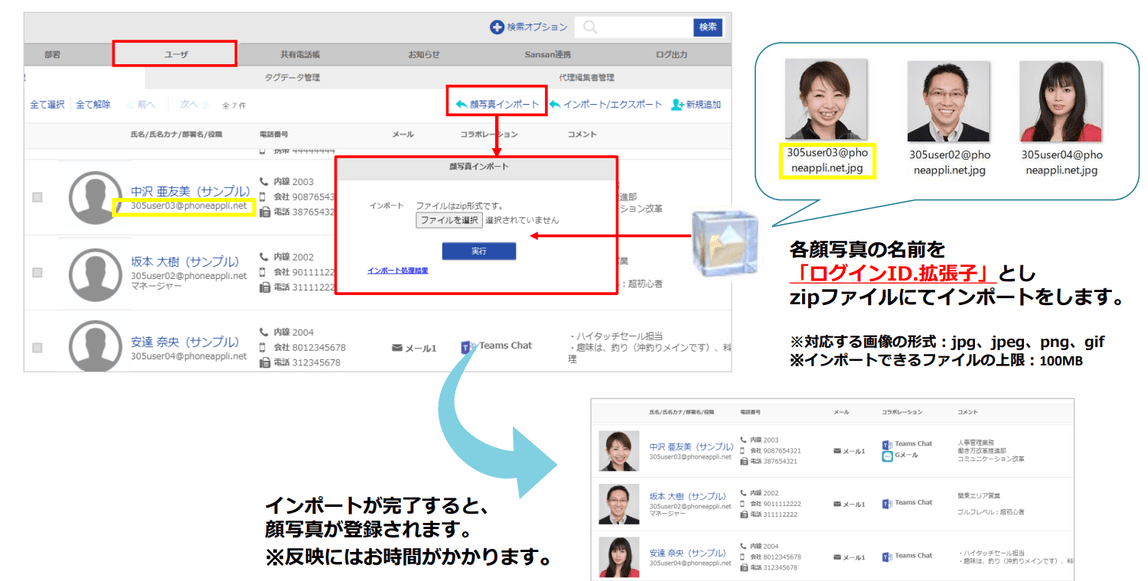1148x581 pixels.
Task: Open the ユーザ tab
Action: (x=175, y=54)
